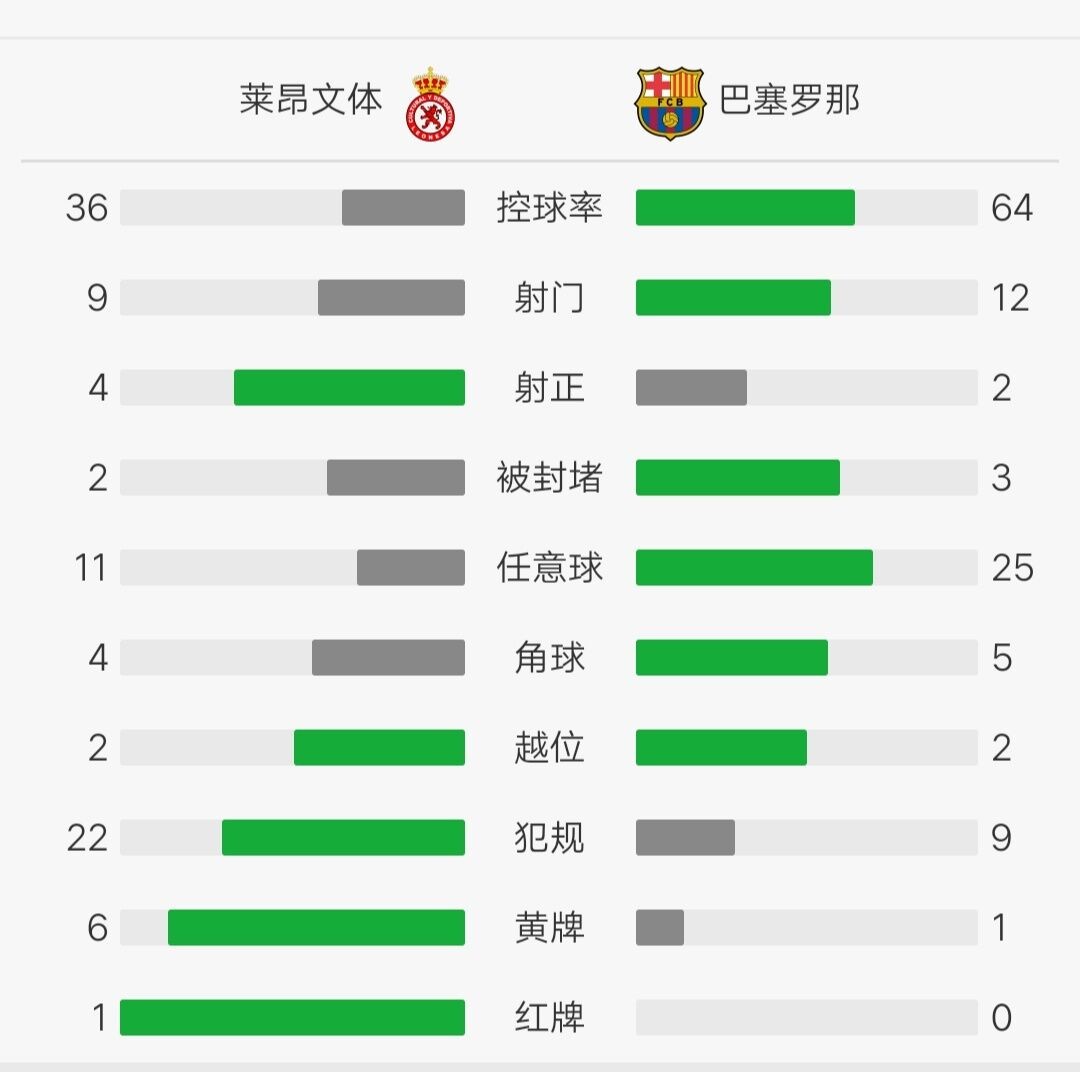The height and width of the screenshot is (1072, 1080).
Task: Click Barcelona's green 控球率 bar
Action: pos(745,207)
